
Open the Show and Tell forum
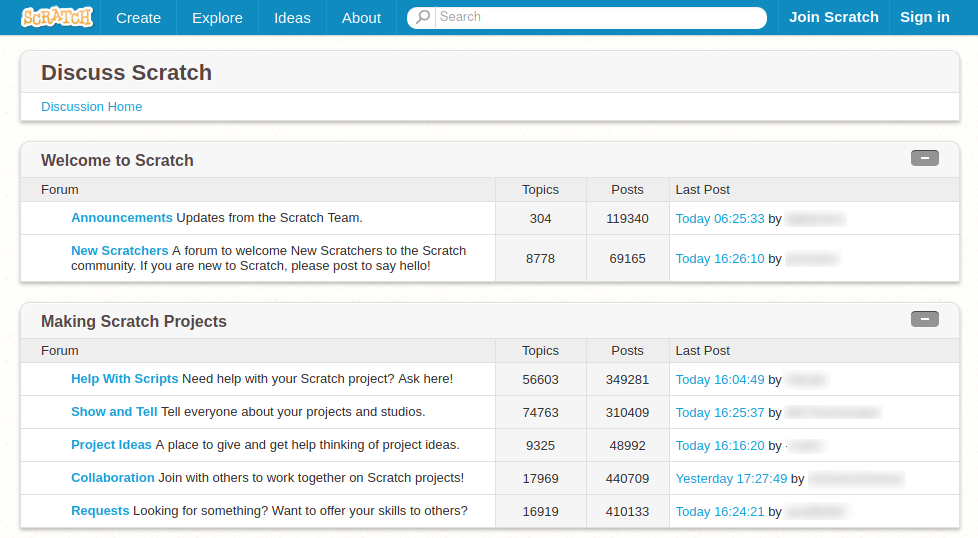point(114,411)
